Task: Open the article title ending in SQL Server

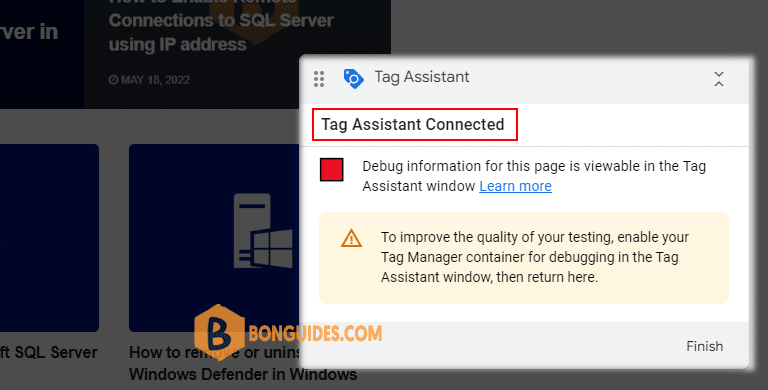Action: click(x=48, y=352)
